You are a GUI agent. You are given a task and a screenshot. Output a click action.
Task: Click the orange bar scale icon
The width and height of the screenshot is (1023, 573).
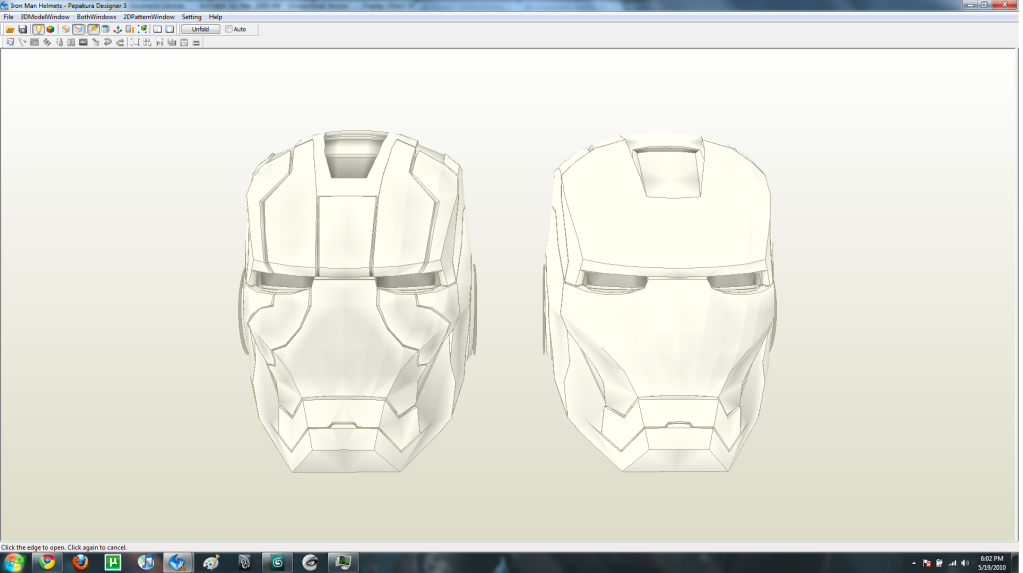(x=130, y=29)
